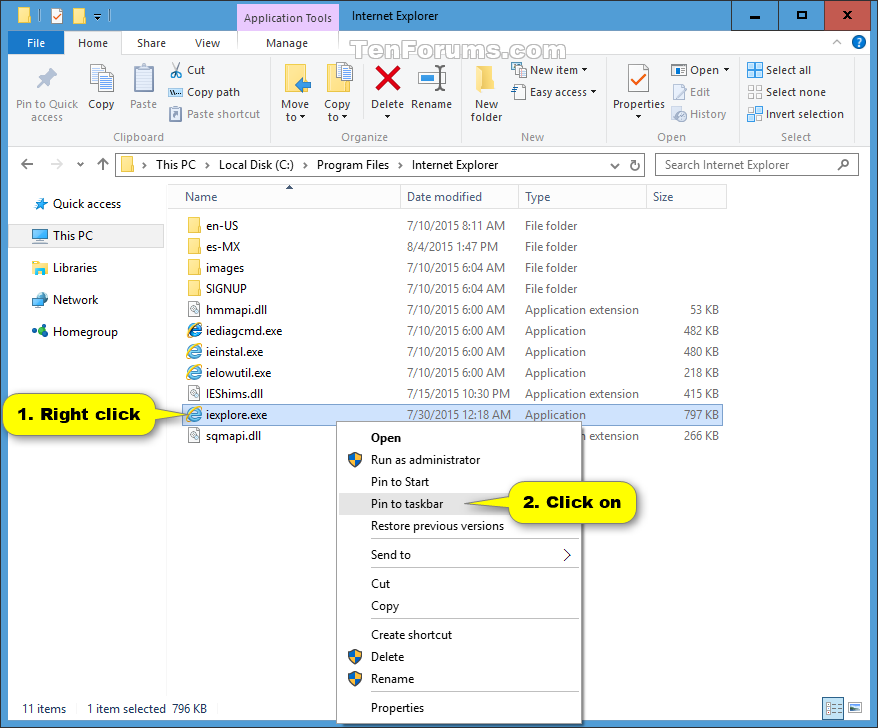Open the File tab
Viewport: 878px width, 728px height.
36,43
